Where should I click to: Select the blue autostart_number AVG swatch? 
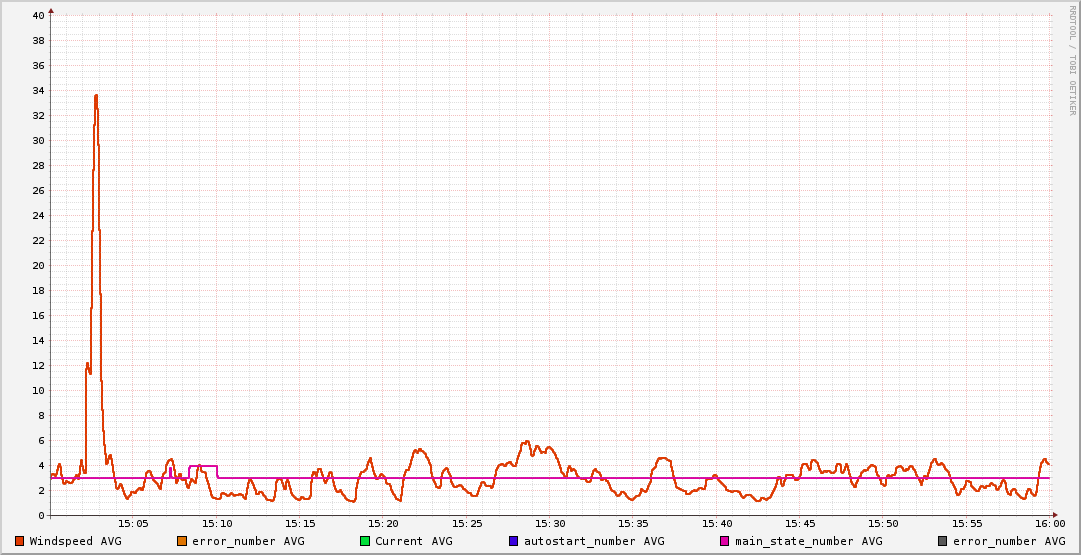click(x=514, y=541)
